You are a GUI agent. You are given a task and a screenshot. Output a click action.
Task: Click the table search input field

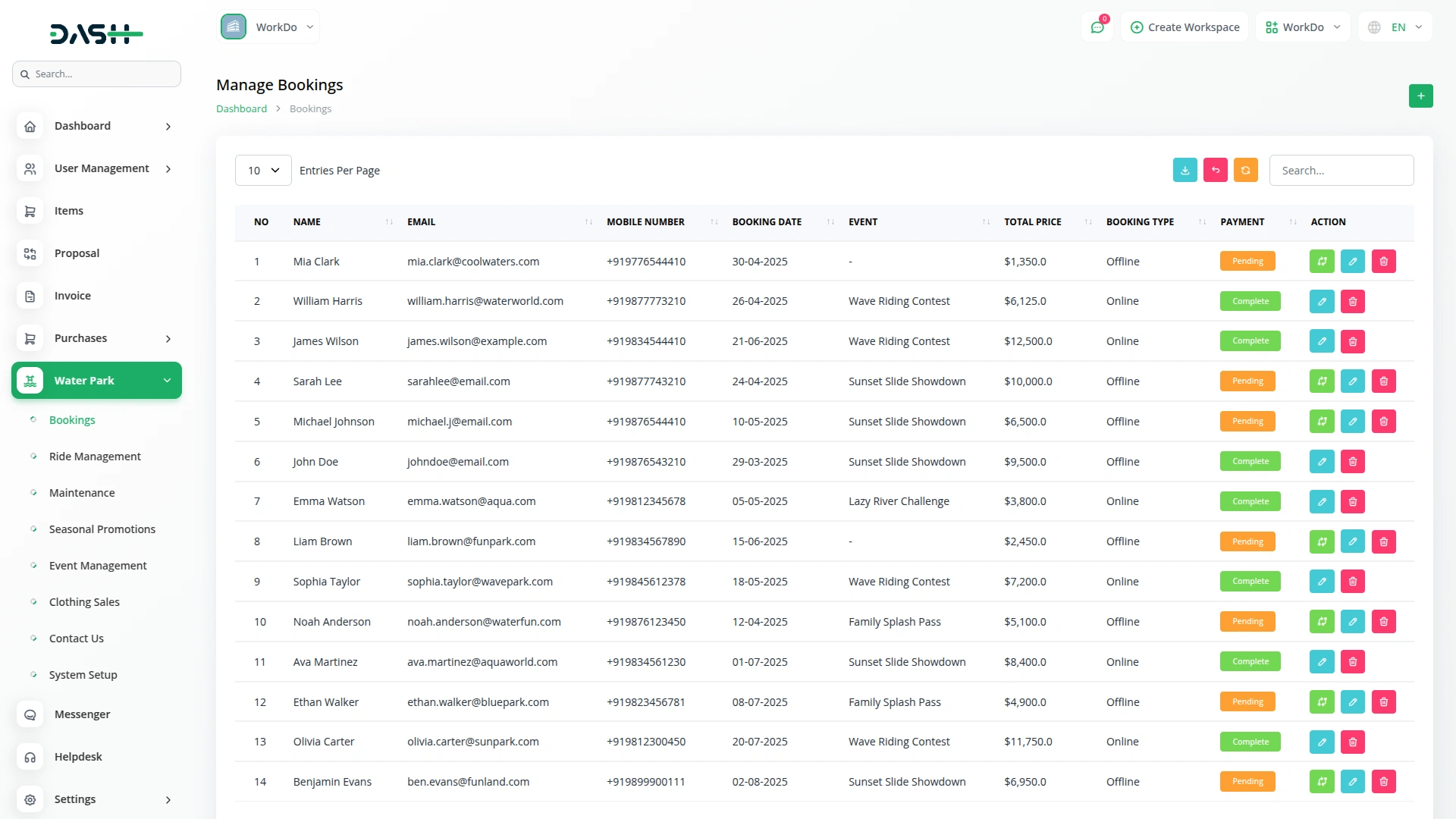(x=1341, y=171)
